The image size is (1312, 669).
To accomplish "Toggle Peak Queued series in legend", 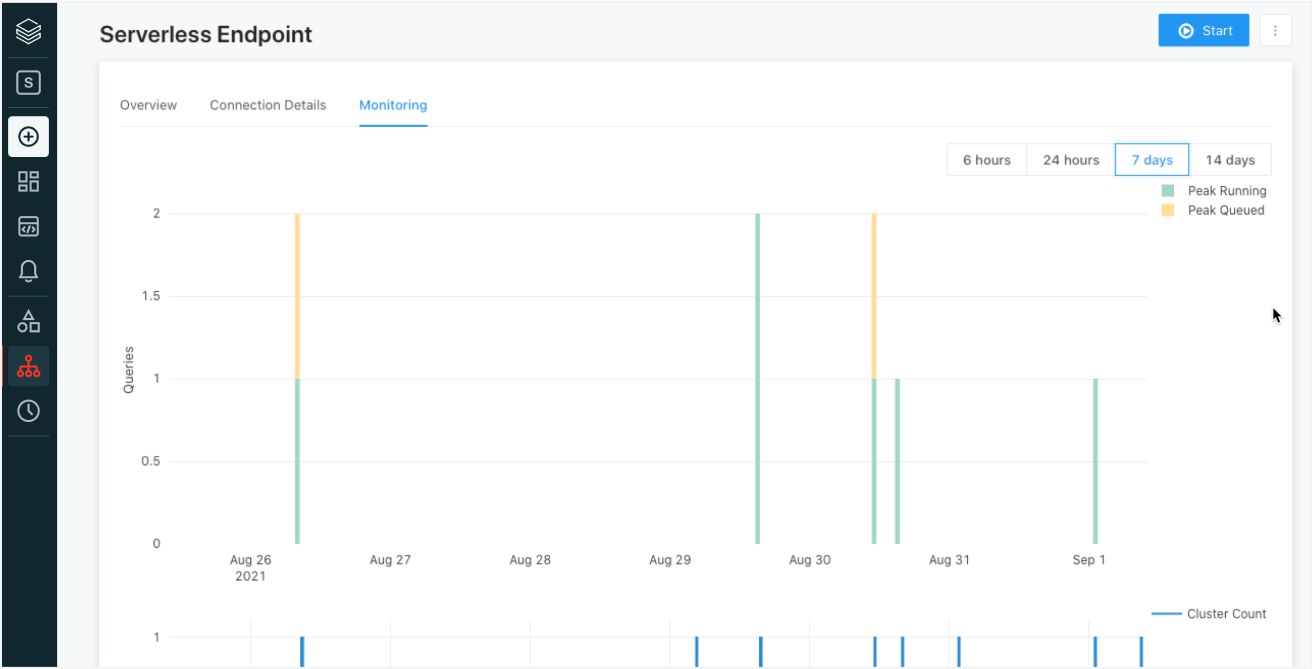I will coord(1167,211).
